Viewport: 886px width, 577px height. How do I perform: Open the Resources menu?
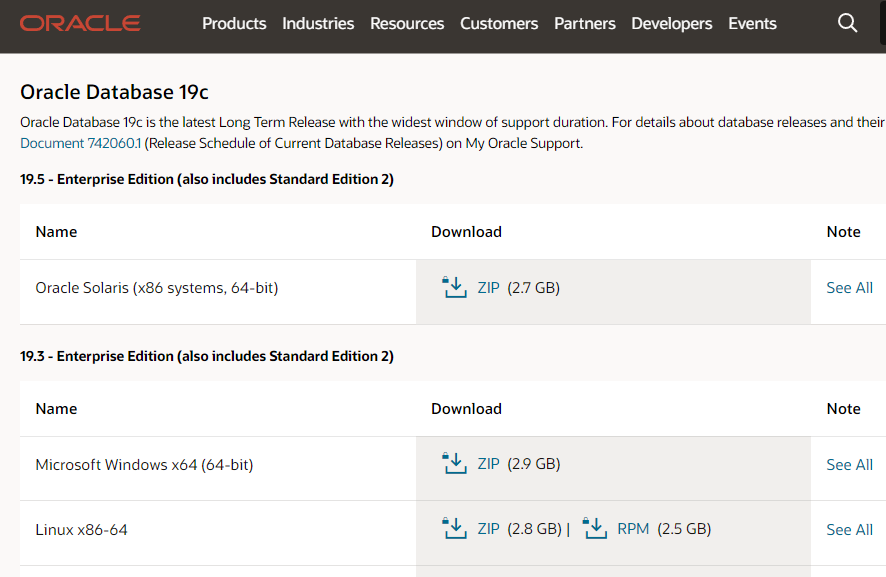pos(407,23)
